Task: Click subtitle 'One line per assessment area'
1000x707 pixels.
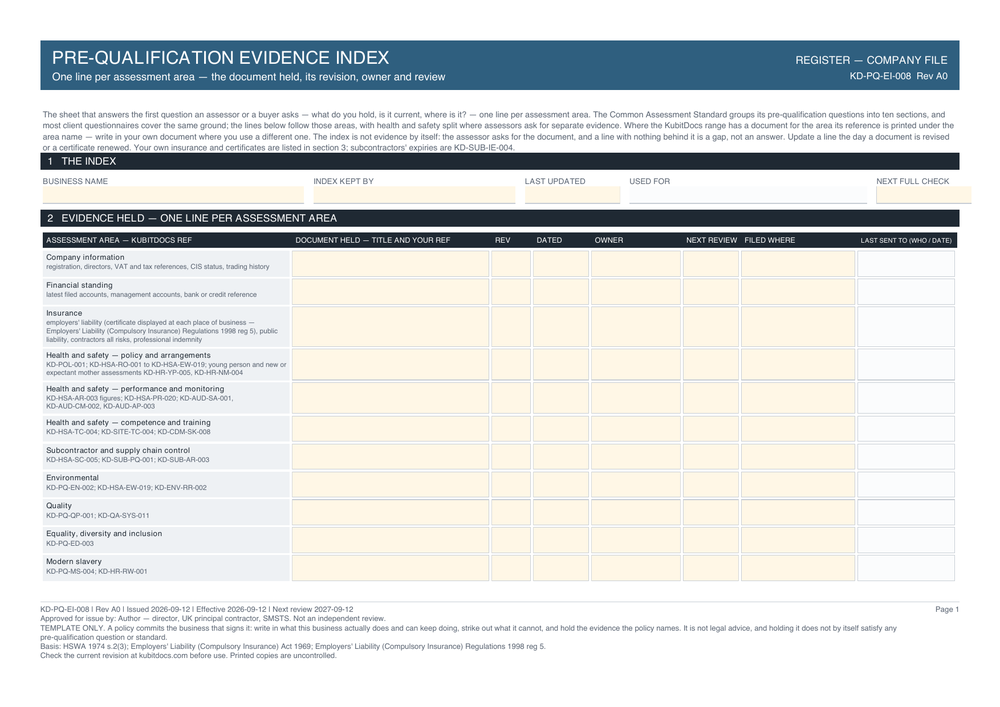Action: click(249, 77)
